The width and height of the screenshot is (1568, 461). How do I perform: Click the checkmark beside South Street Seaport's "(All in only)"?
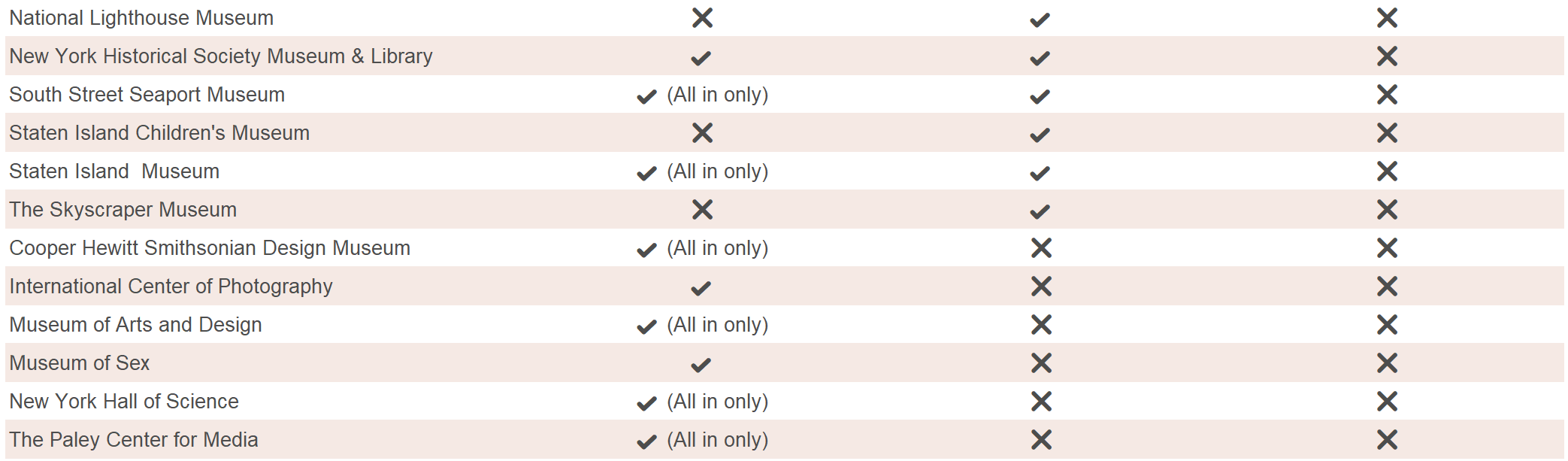[x=646, y=97]
